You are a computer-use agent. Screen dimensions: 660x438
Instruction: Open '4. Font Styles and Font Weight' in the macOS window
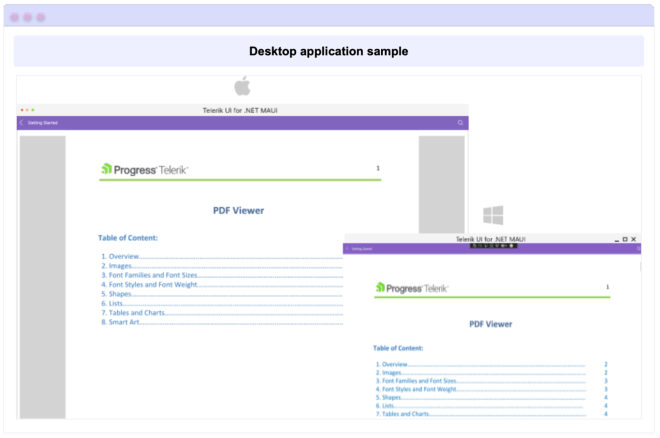tap(149, 284)
